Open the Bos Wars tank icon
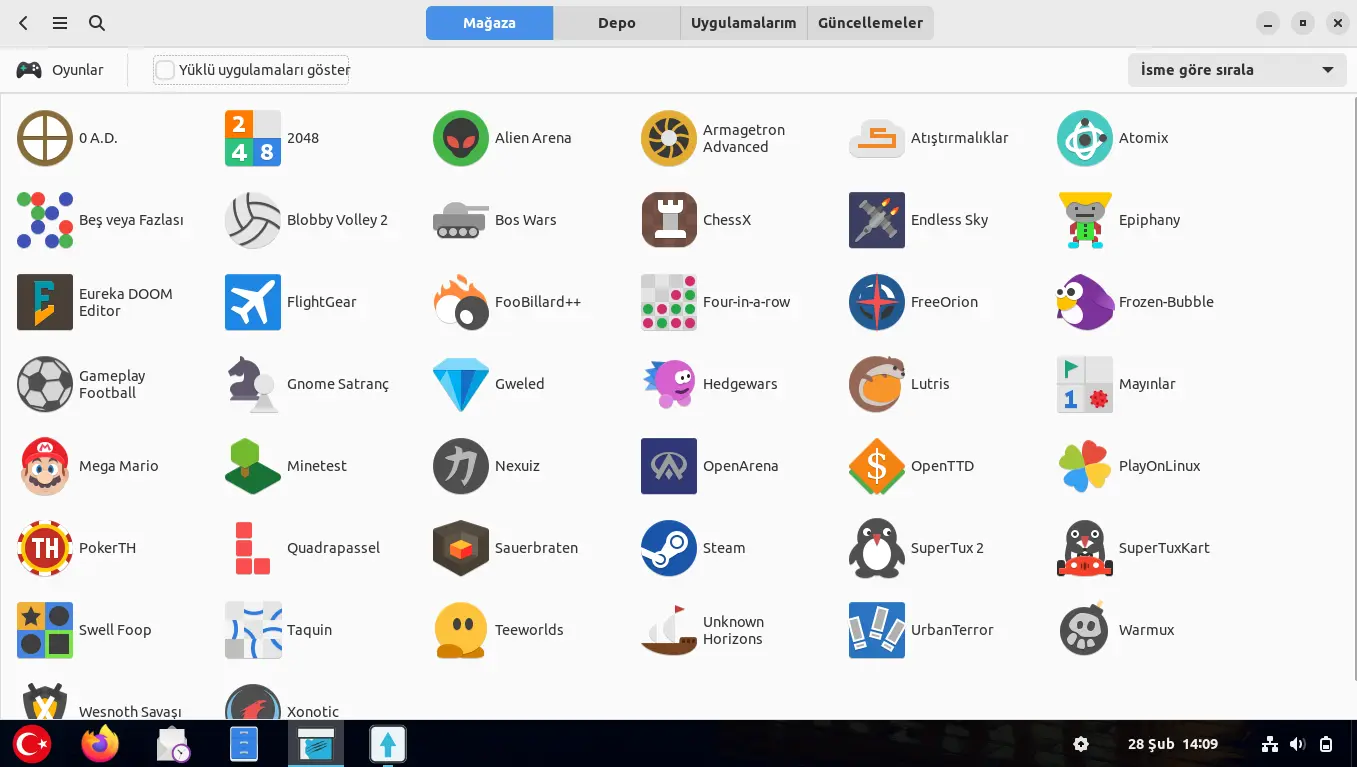 tap(461, 220)
